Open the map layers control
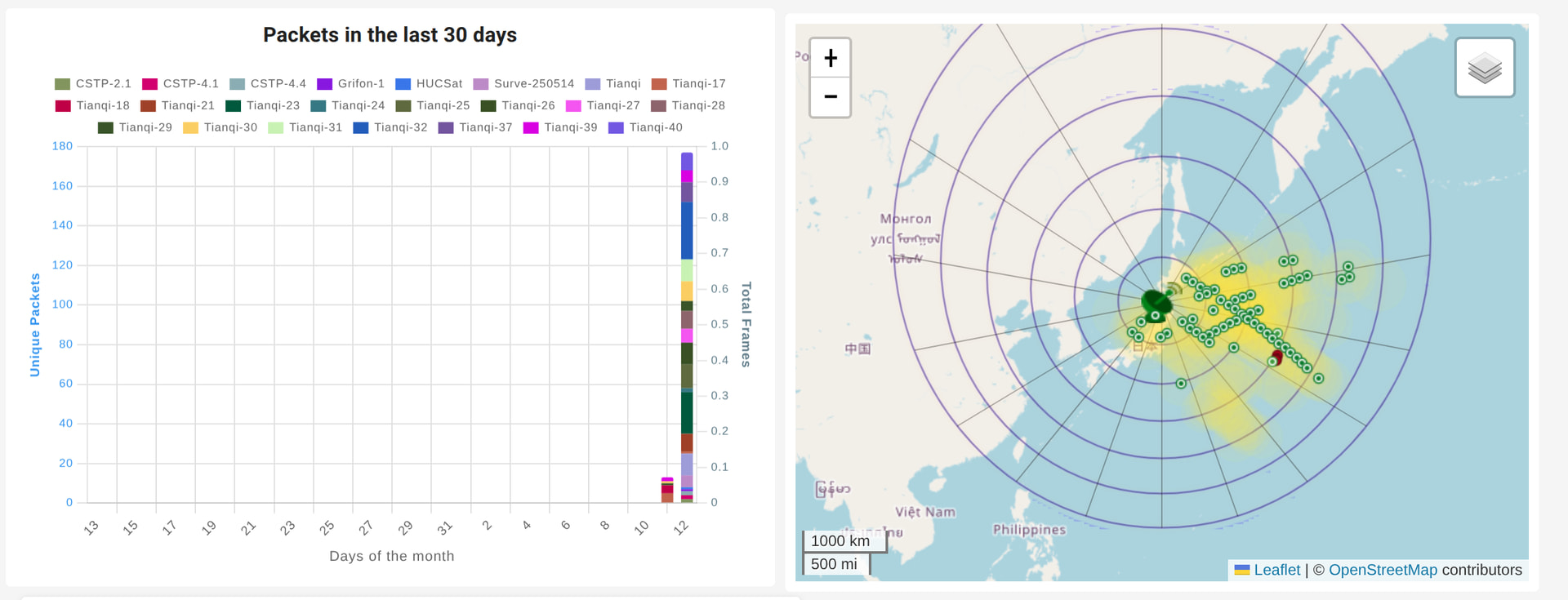 1484,68
